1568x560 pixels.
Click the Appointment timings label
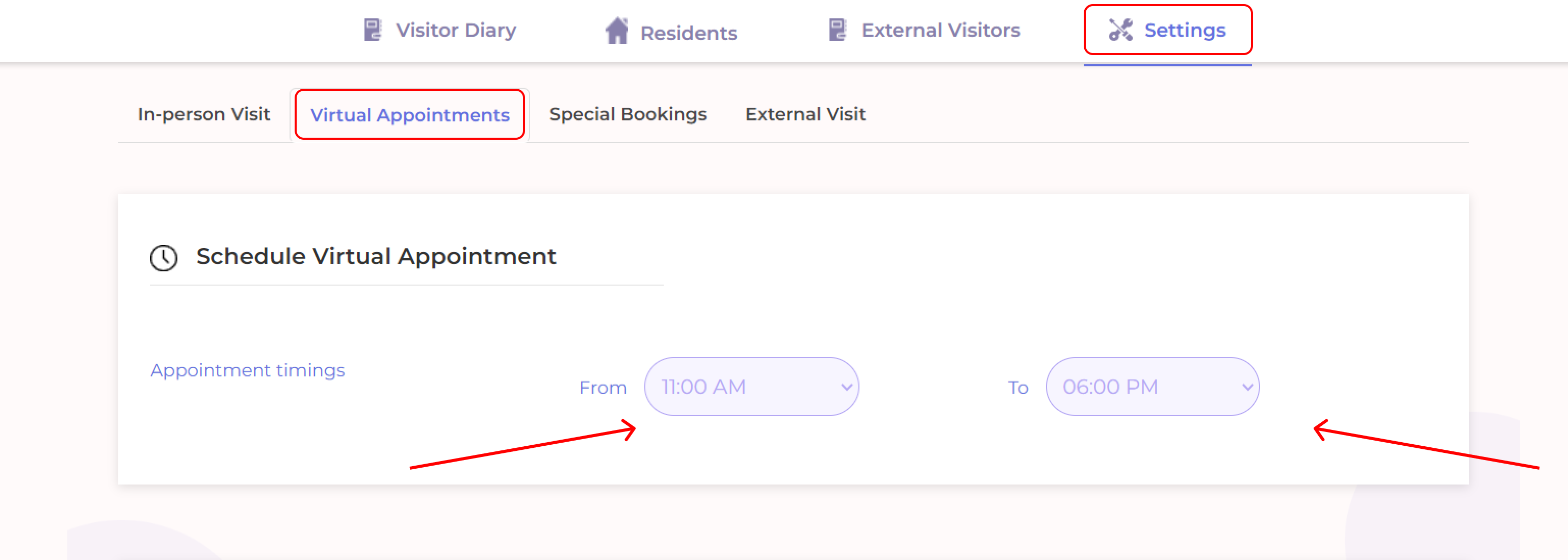[x=248, y=370]
